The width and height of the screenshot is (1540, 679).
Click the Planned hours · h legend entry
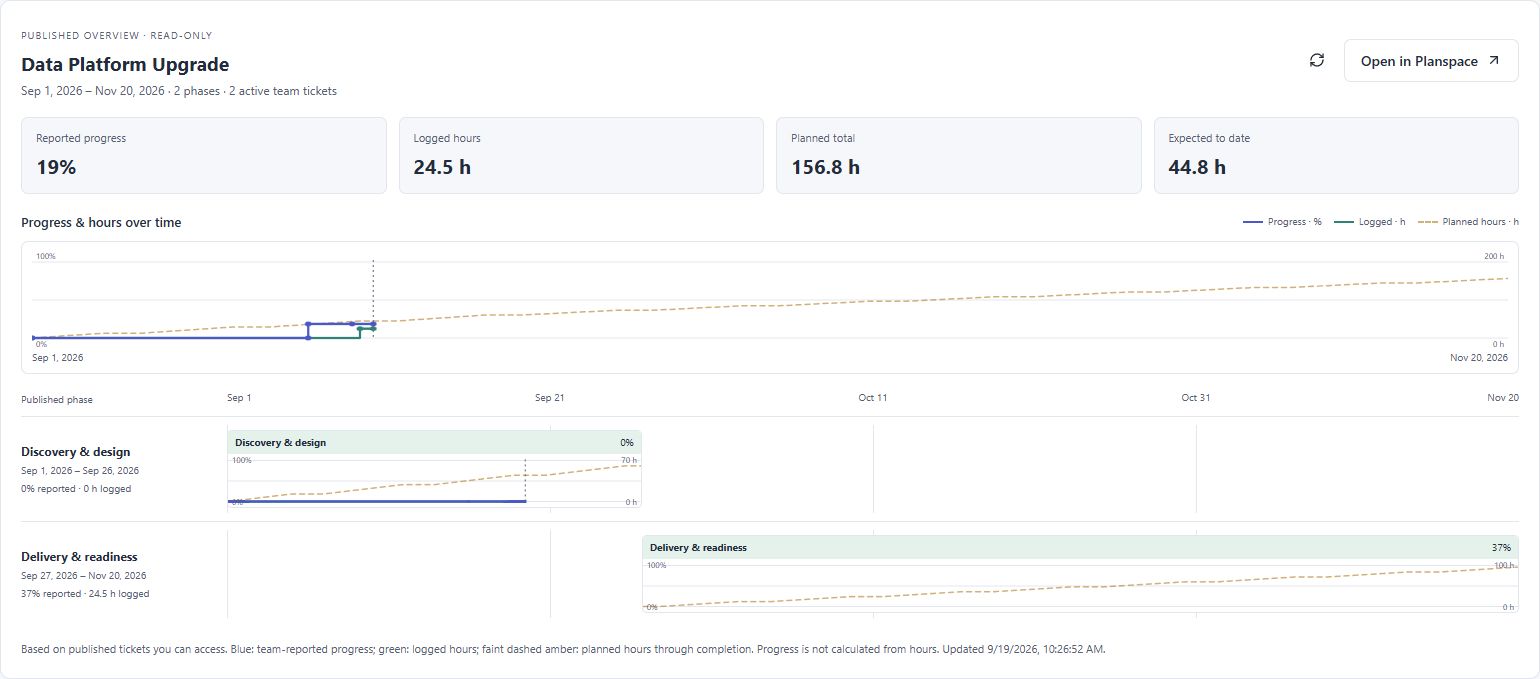(1469, 222)
